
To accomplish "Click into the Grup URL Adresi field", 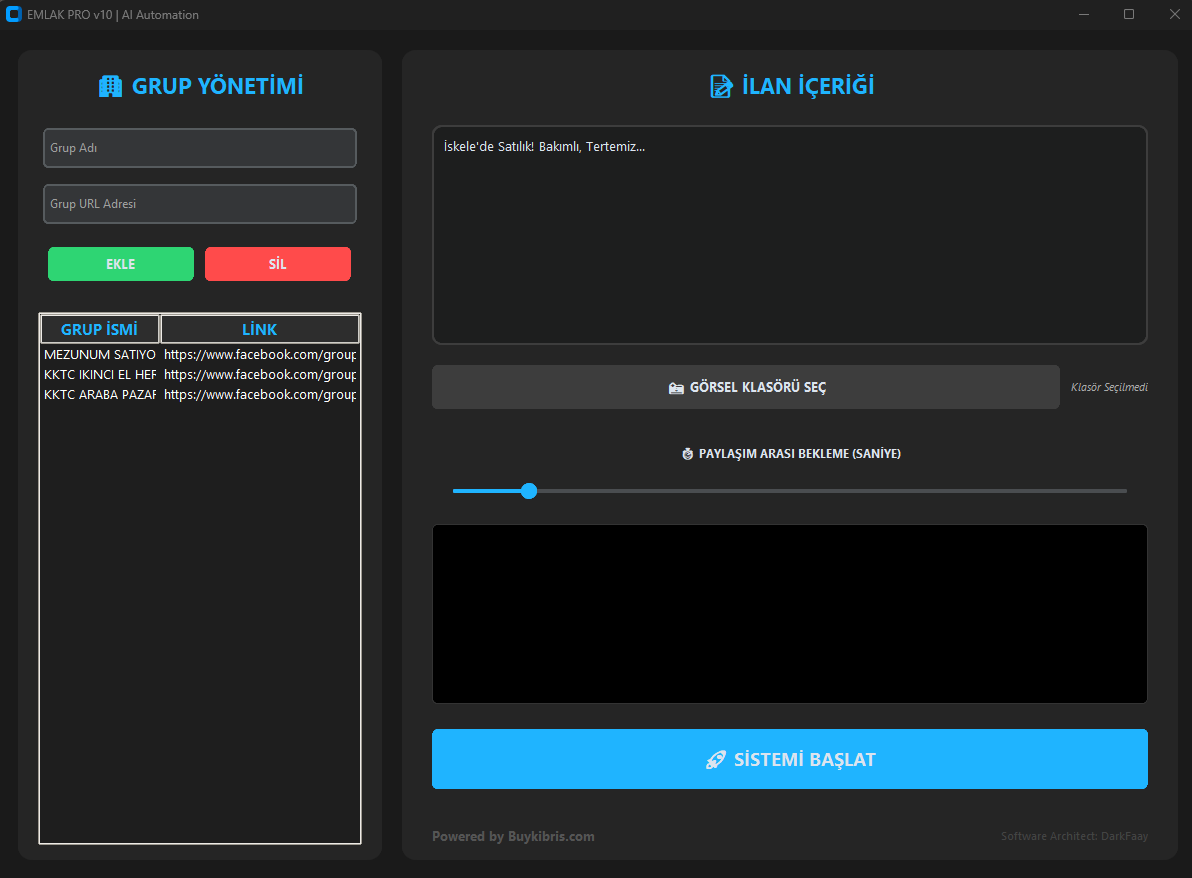I will 200,204.
